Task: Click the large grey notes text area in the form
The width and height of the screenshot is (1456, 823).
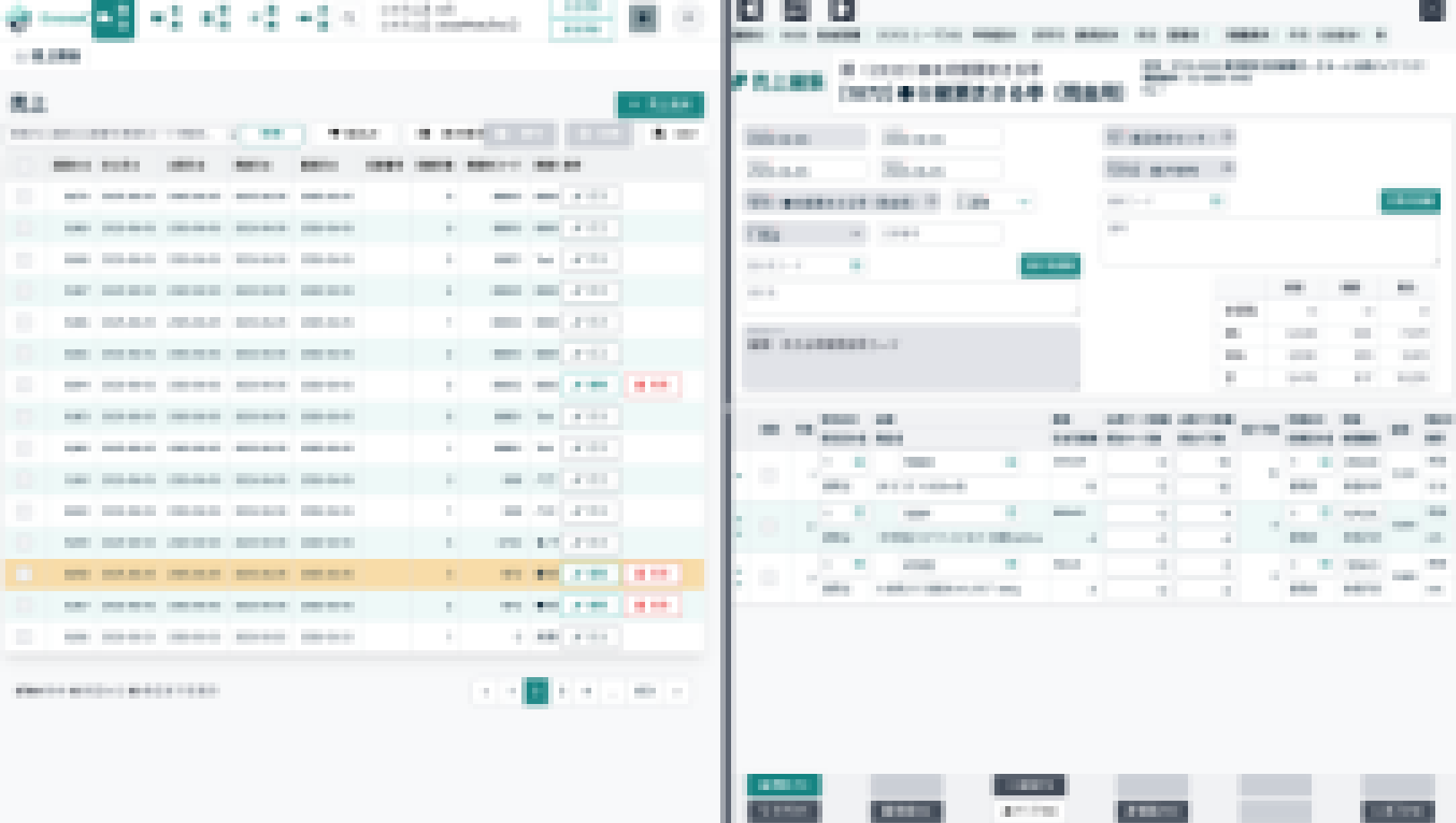Action: 911,359
